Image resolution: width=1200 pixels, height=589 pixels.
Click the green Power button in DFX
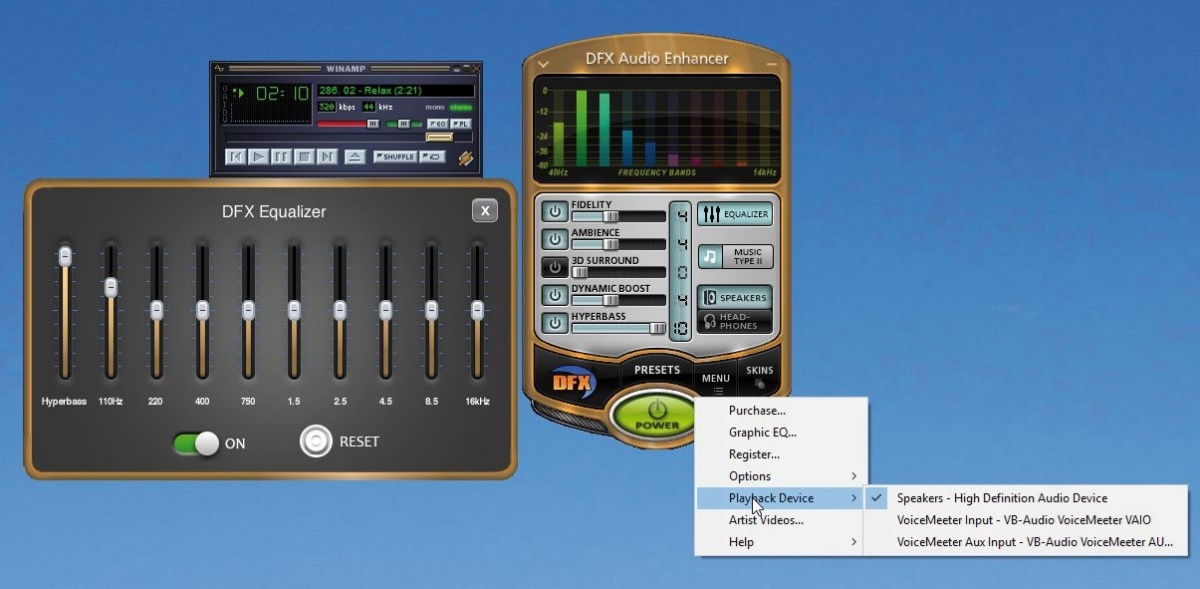tap(656, 415)
